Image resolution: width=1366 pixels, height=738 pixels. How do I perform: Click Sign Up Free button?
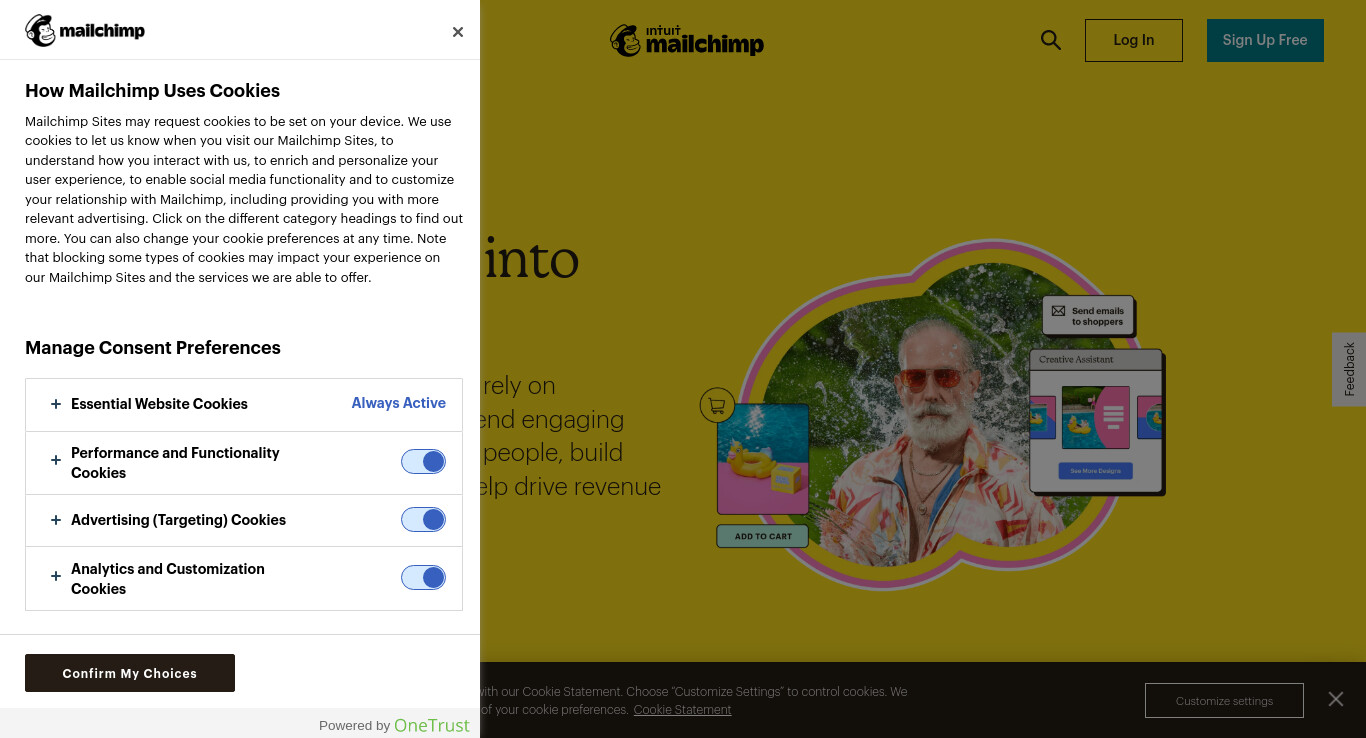1265,40
